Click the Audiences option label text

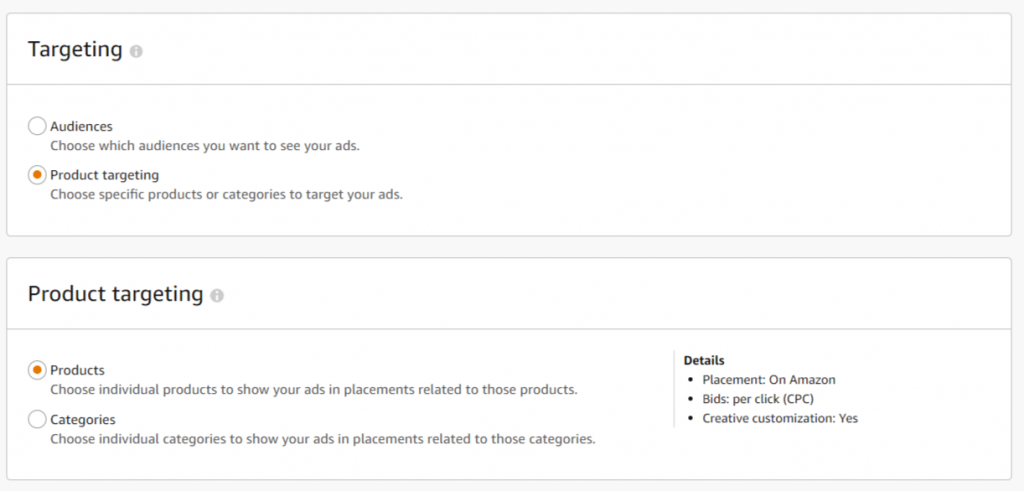81,126
